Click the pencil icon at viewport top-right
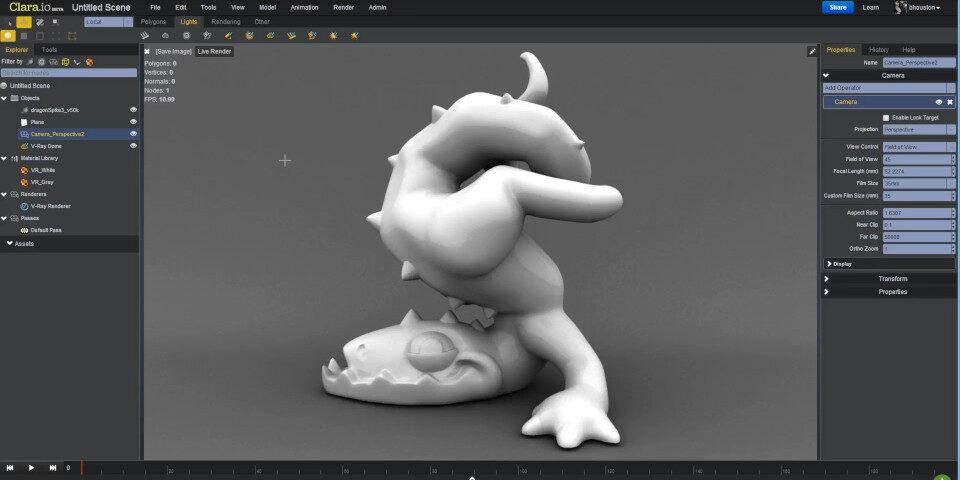The width and height of the screenshot is (960, 480). point(811,51)
